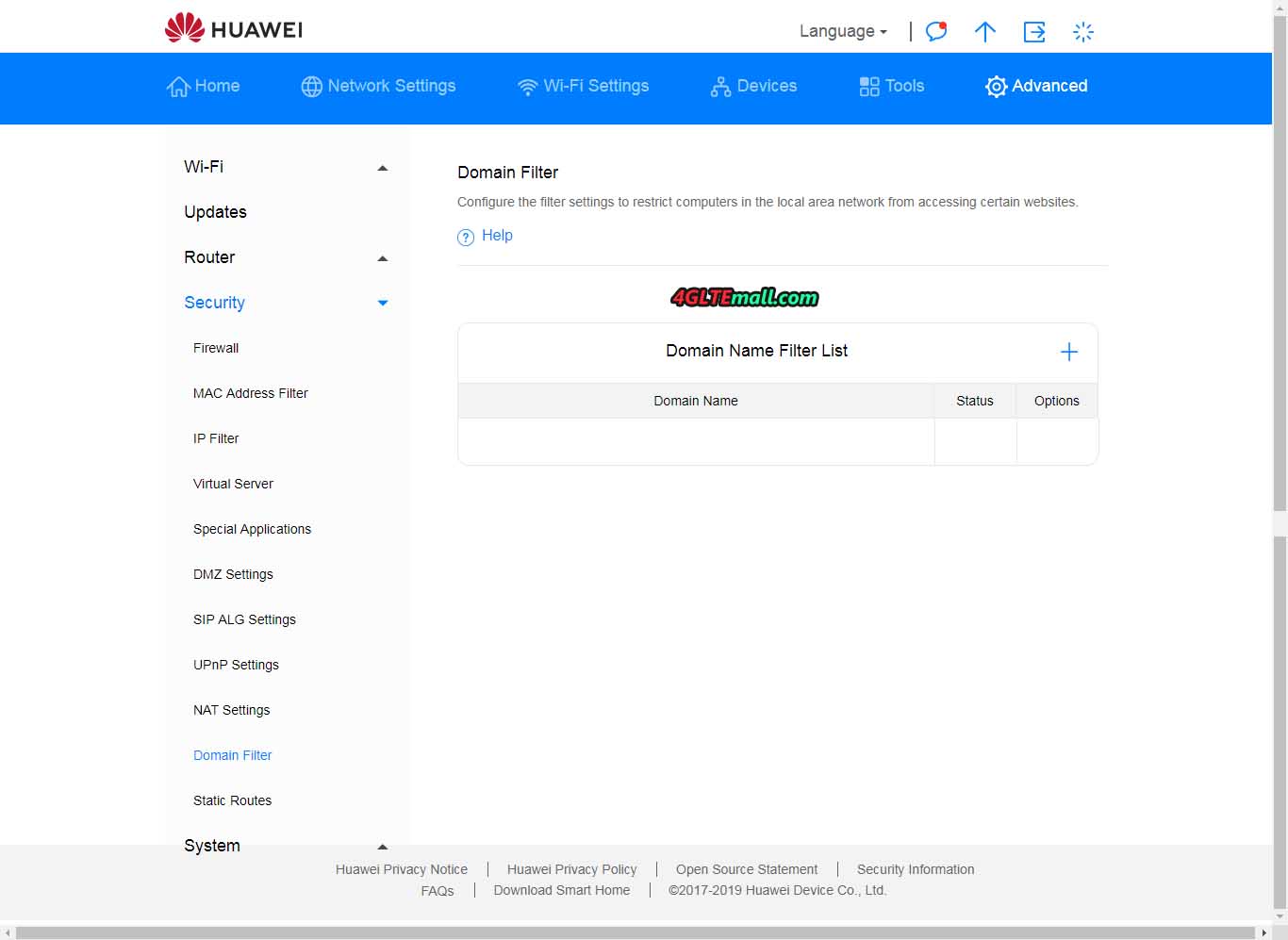The width and height of the screenshot is (1288, 940).
Task: Click the Help question mark icon
Action: pos(466,237)
